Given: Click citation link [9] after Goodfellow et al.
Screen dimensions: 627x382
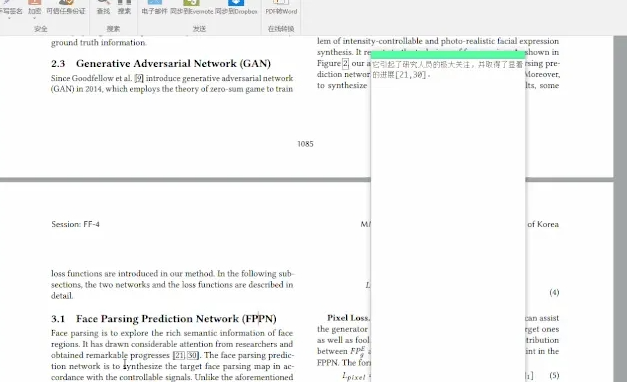Looking at the screenshot, I should tap(139, 78).
